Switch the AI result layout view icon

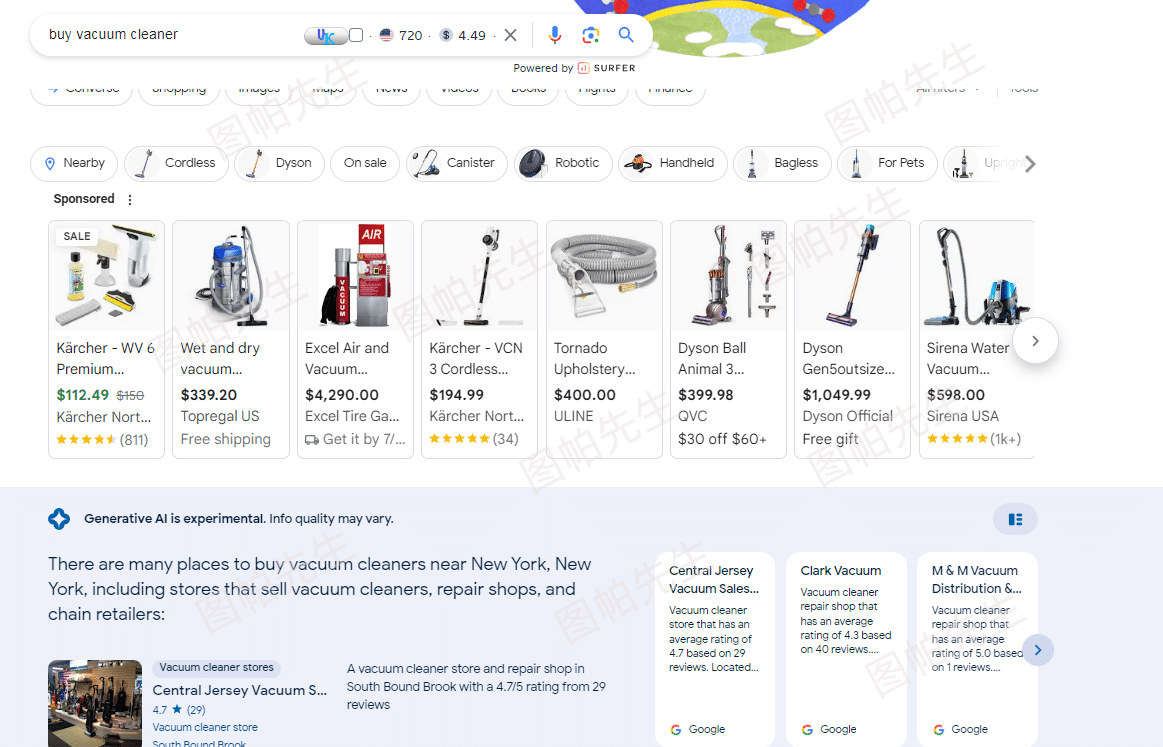(1015, 519)
